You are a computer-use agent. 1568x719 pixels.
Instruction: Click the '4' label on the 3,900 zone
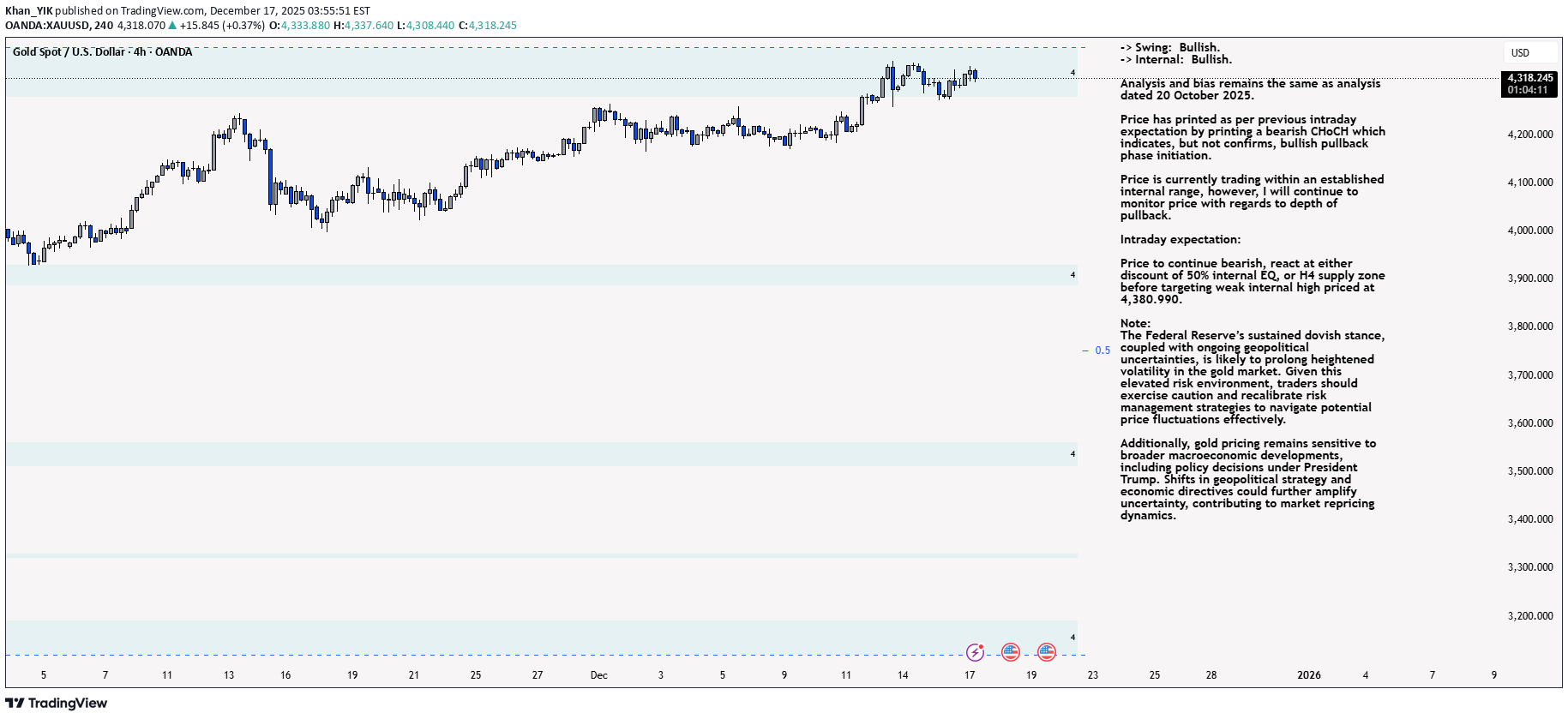tap(1072, 275)
